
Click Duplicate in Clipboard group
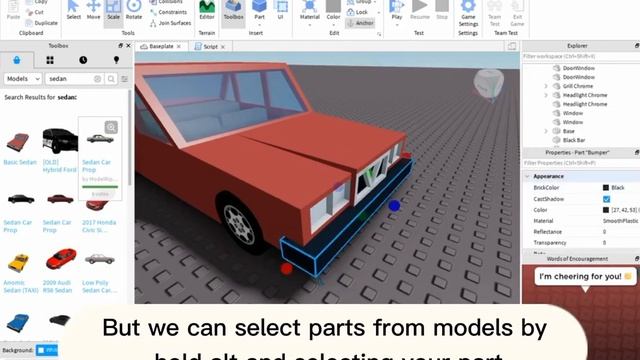coord(42,23)
